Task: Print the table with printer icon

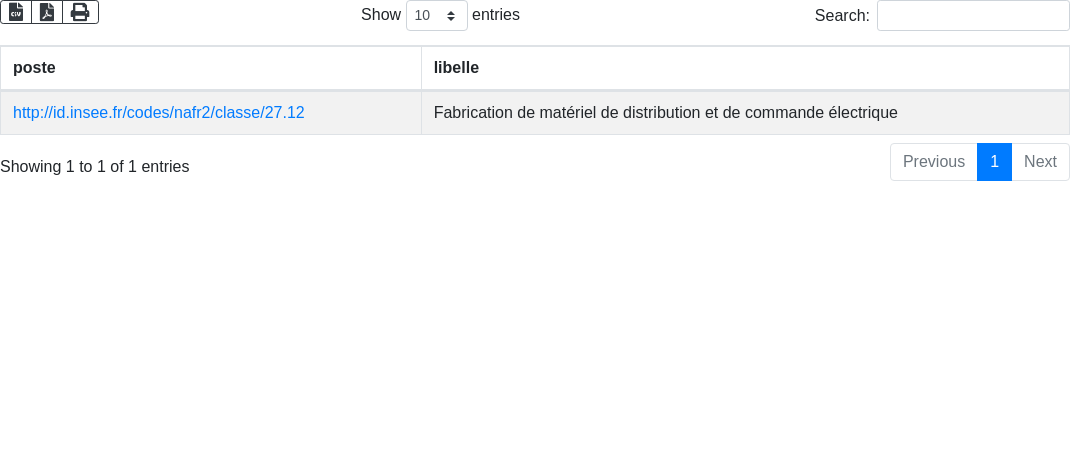Action: (80, 12)
